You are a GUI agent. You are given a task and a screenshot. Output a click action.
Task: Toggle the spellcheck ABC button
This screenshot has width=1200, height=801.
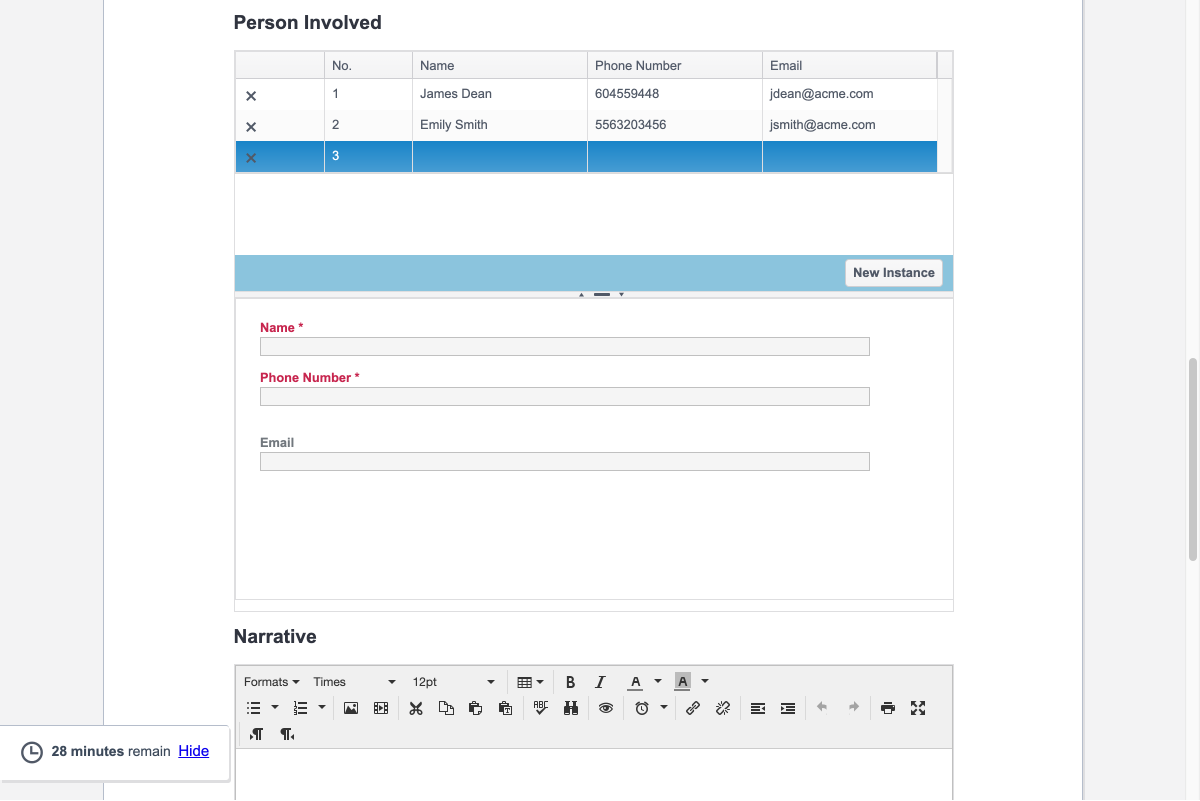coord(541,708)
